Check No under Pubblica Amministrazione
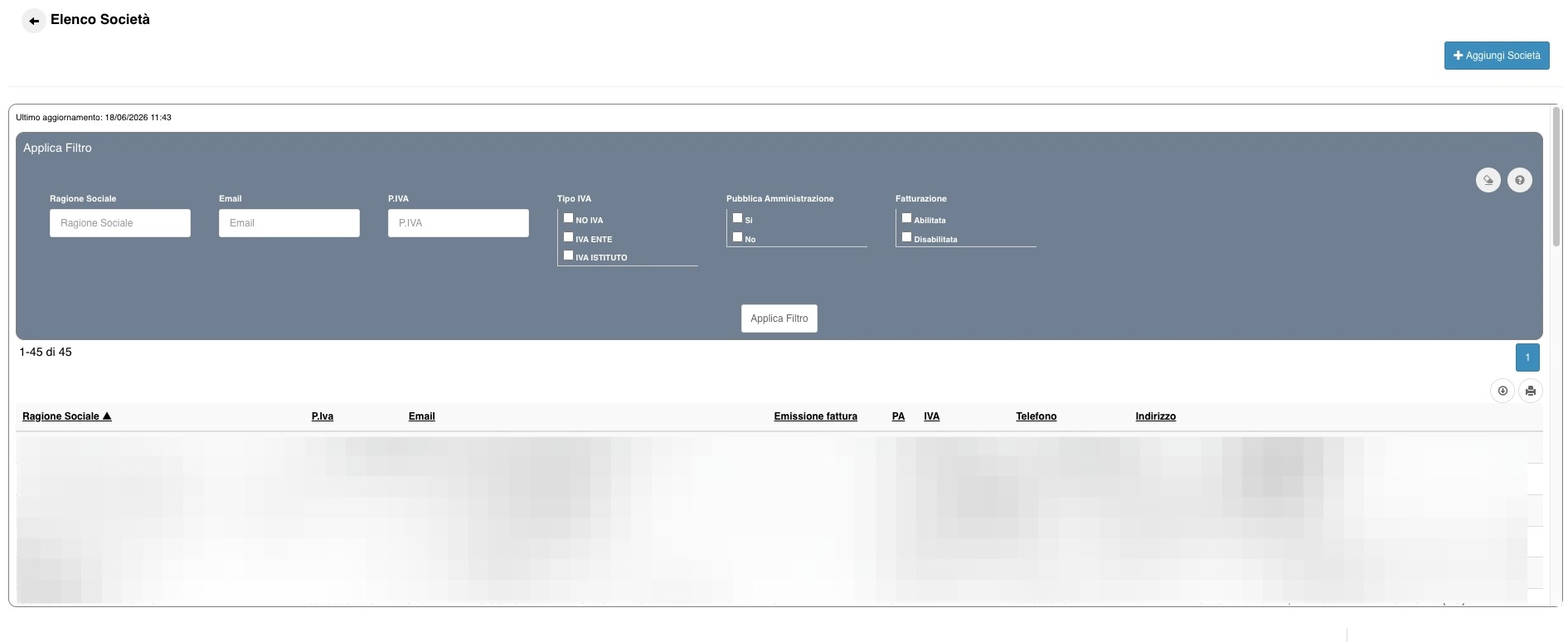The image size is (1568, 642). (x=737, y=237)
